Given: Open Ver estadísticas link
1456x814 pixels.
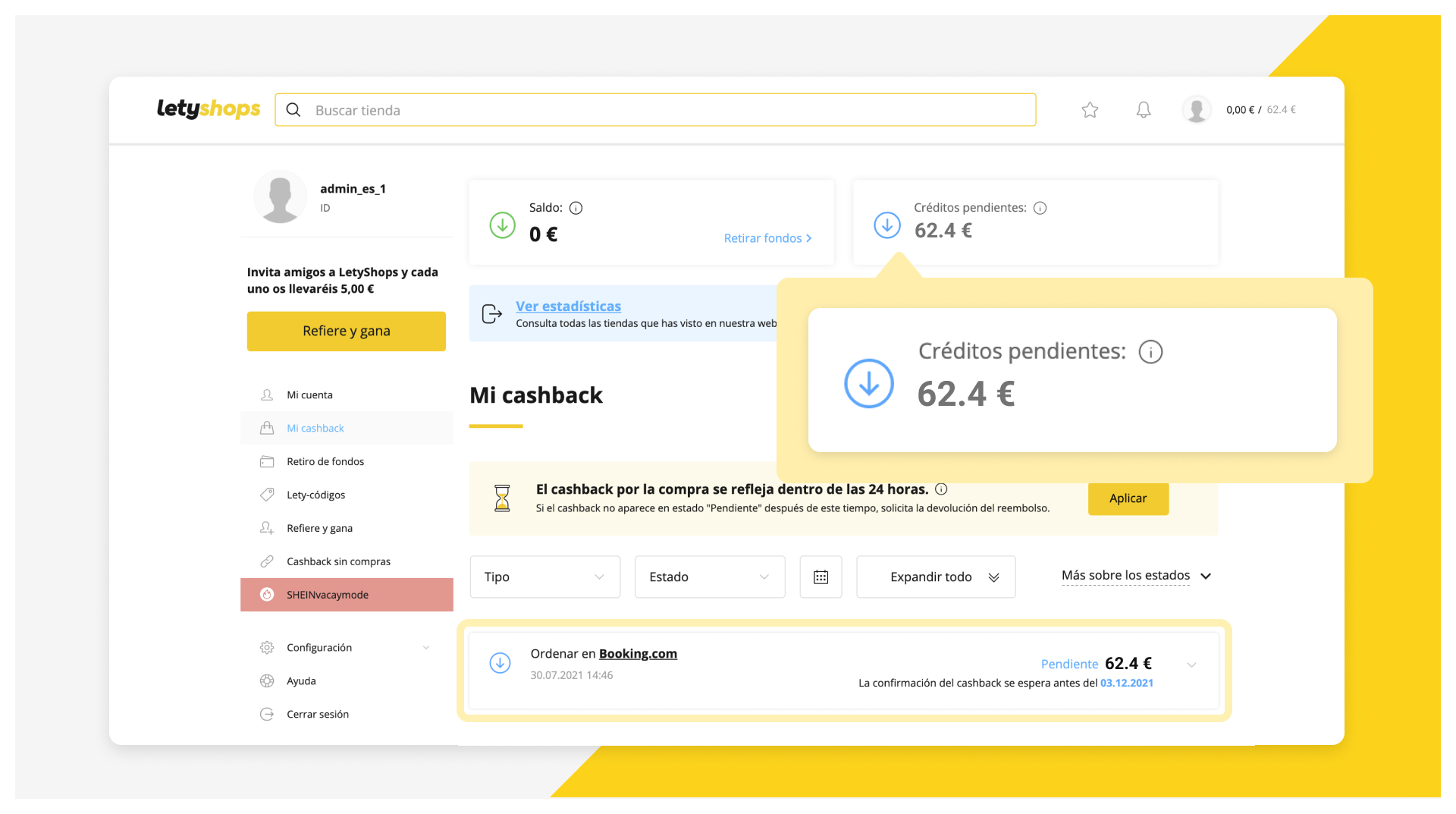Looking at the screenshot, I should [x=568, y=306].
